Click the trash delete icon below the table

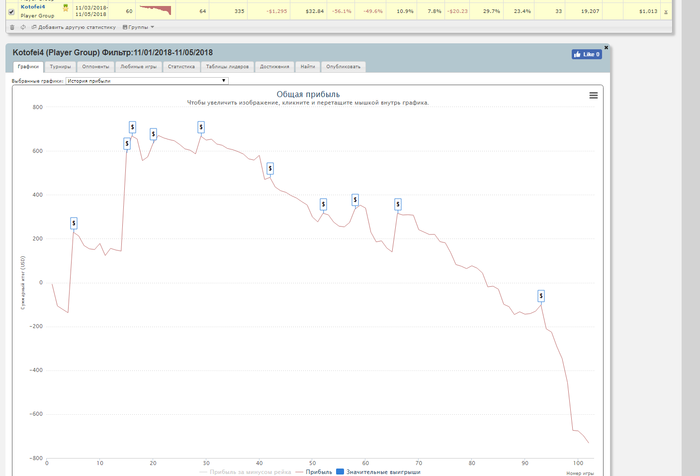pyautogui.click(x=12, y=27)
